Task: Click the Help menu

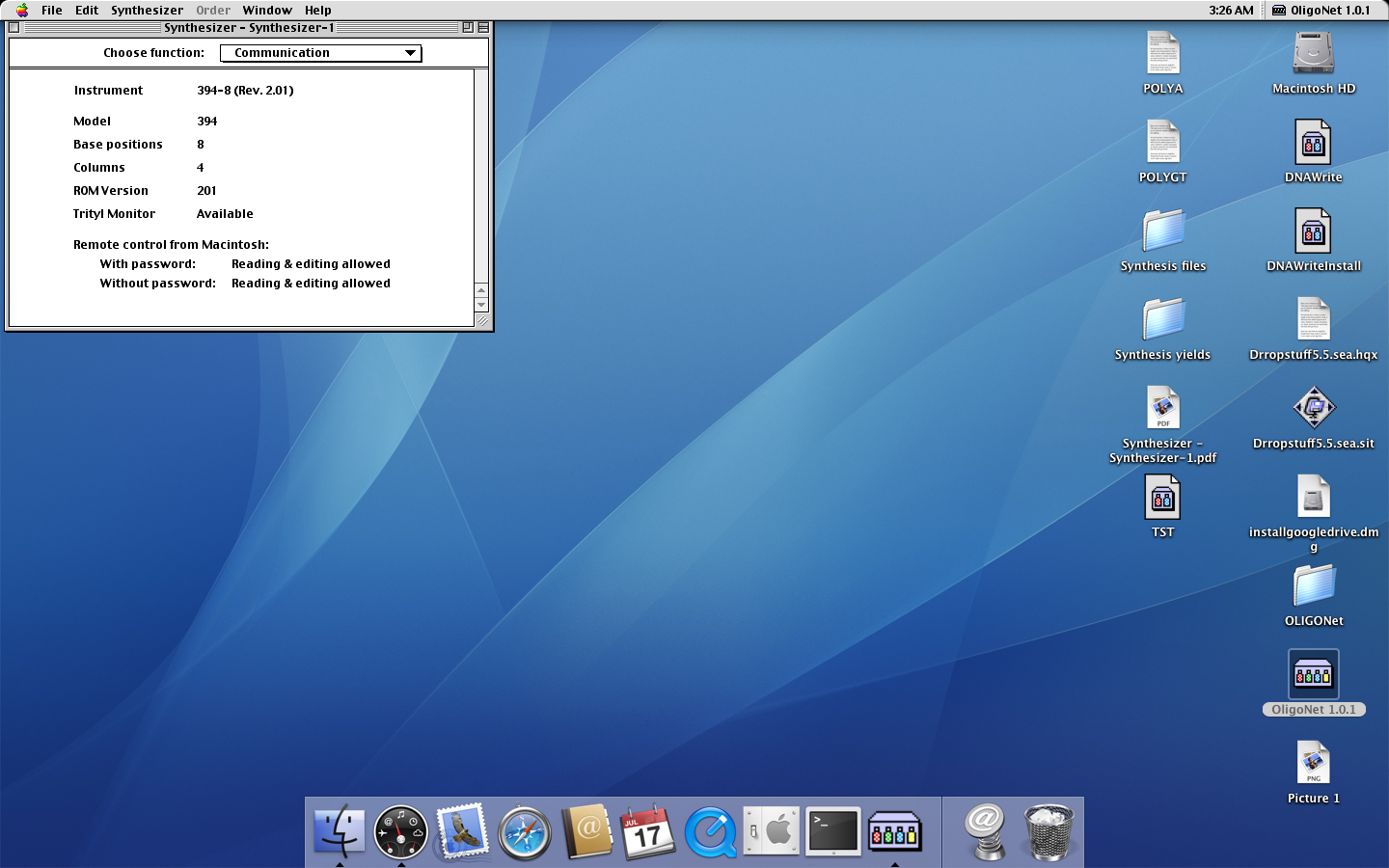Action: (317, 11)
